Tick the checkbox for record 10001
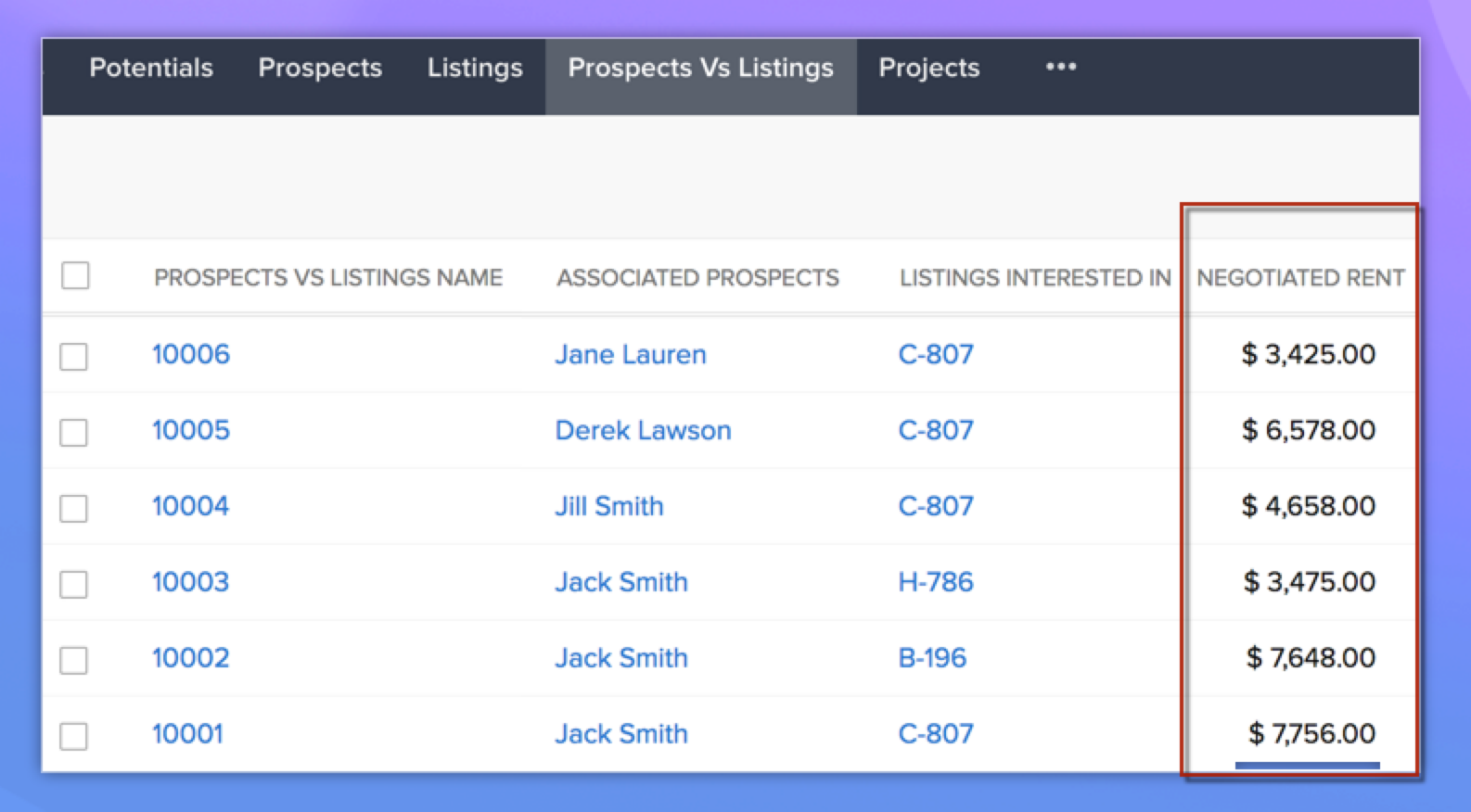The image size is (1471, 812). 74,736
